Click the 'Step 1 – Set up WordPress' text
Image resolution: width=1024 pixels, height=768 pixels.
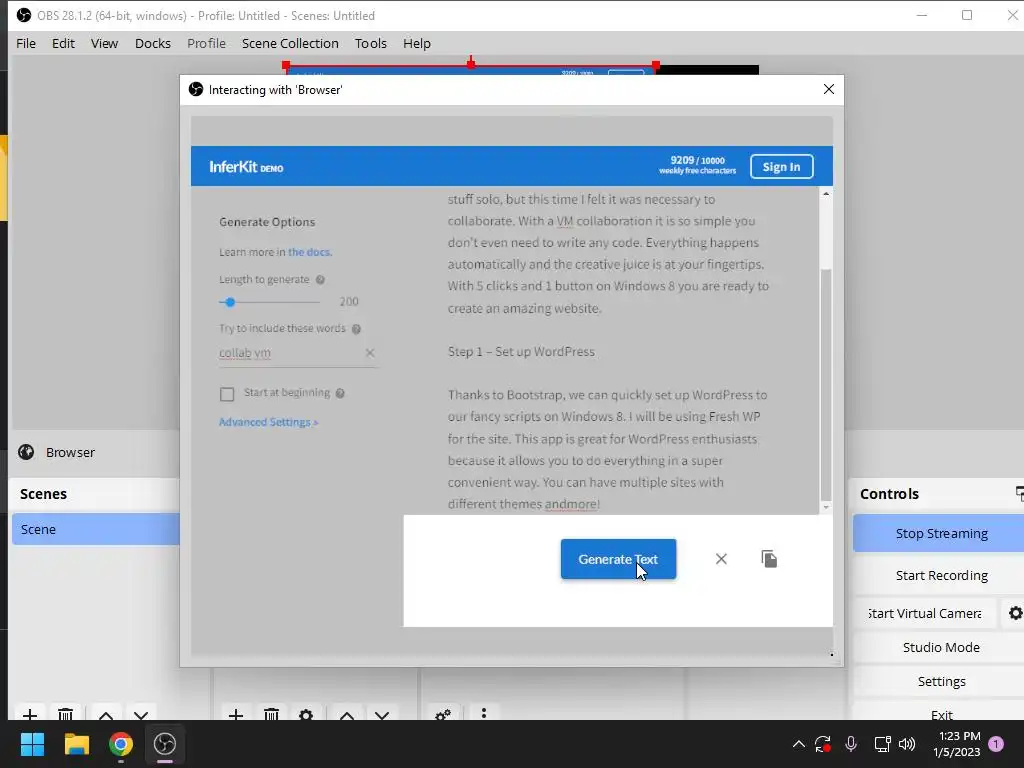click(x=521, y=351)
